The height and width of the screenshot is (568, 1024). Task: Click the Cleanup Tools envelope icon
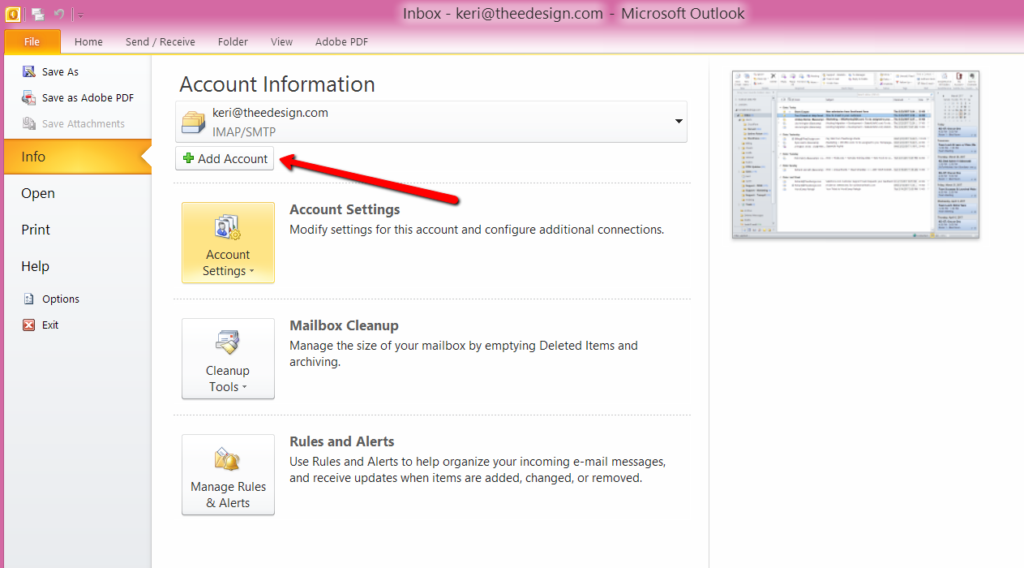pyautogui.click(x=227, y=343)
